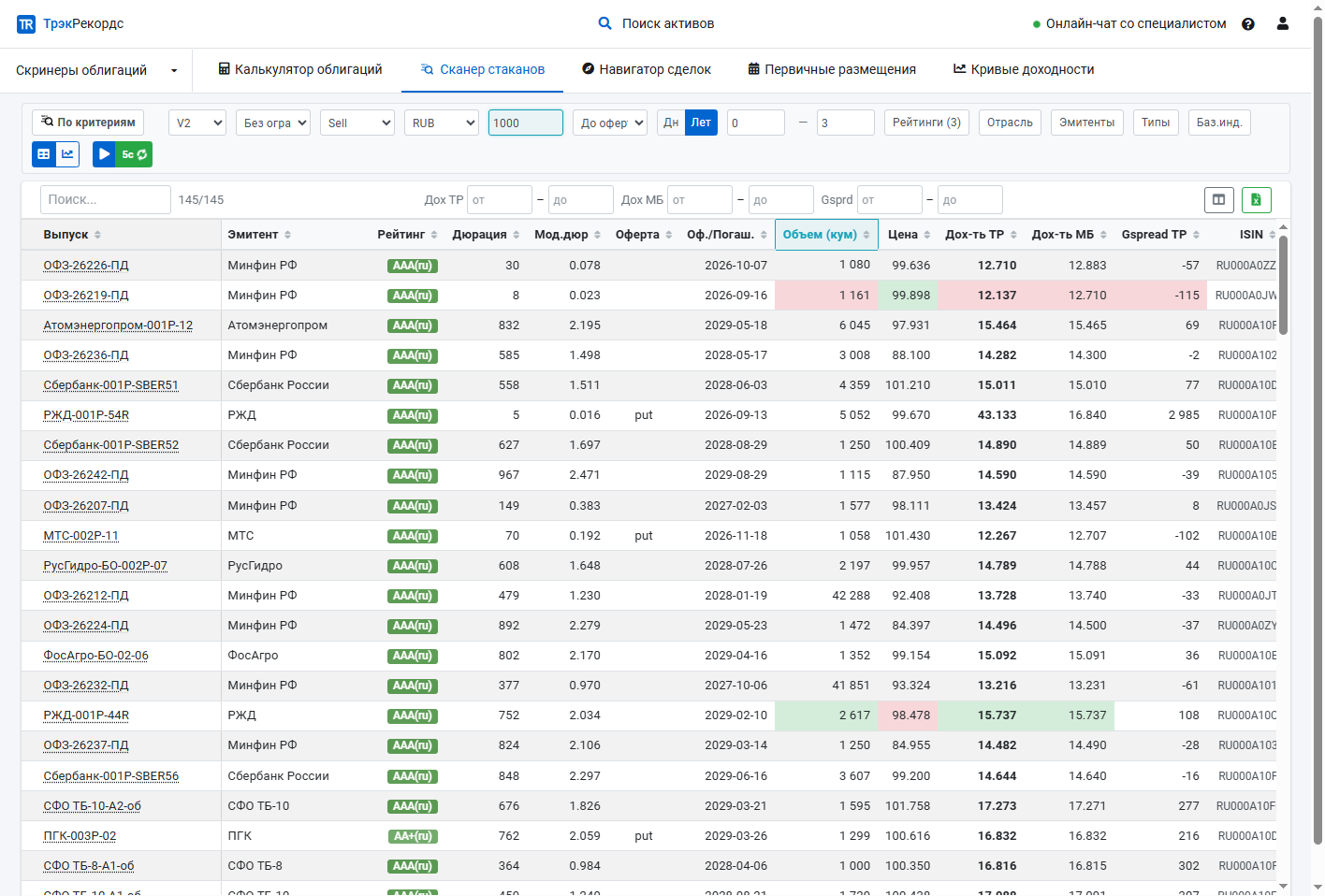This screenshot has height=896, width=1325.
Task: Click the 5c auto-refresh button
Action: (x=135, y=154)
